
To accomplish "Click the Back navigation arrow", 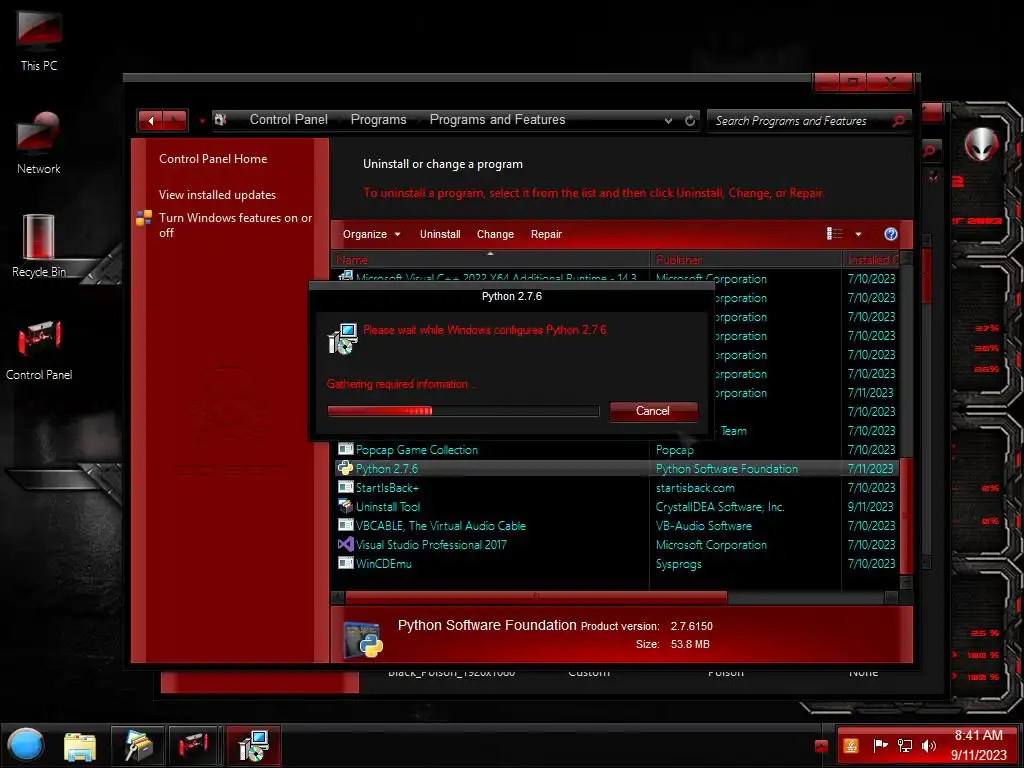I will 151,120.
